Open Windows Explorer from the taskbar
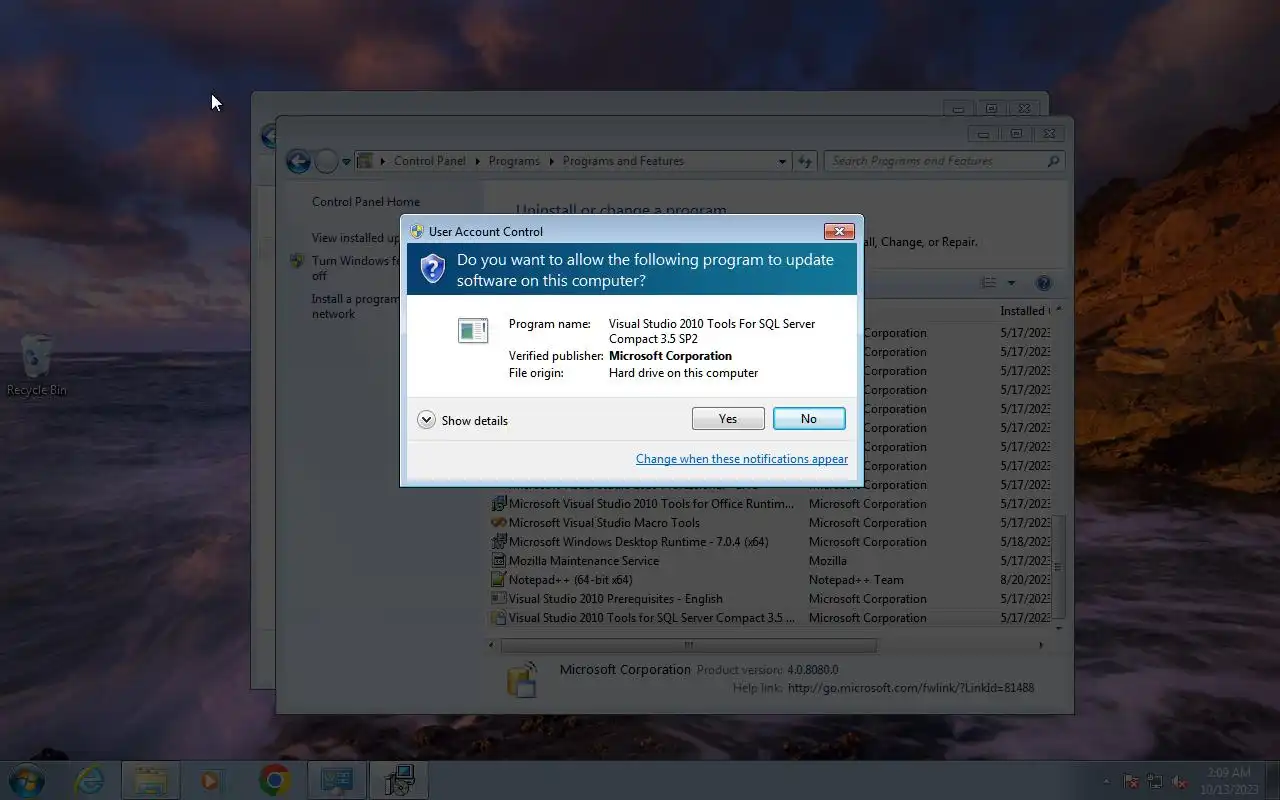This screenshot has height=800, width=1280. 151,780
